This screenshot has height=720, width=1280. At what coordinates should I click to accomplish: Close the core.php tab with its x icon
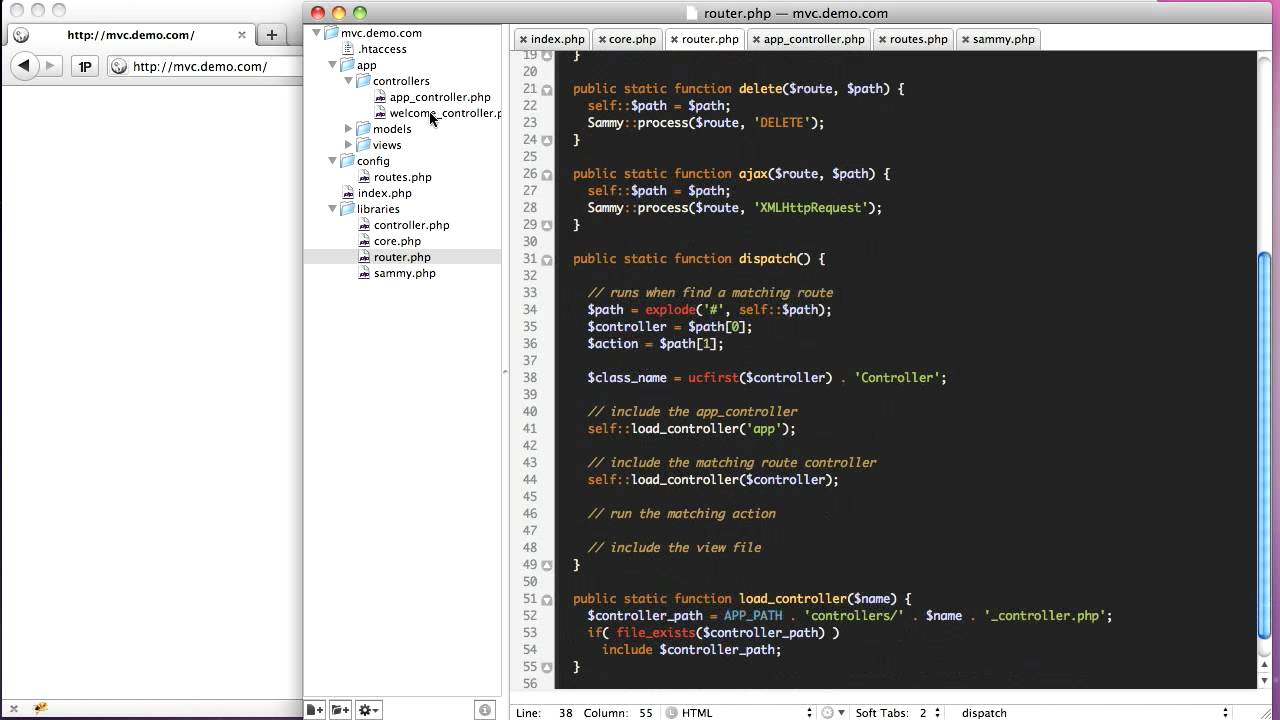601,39
